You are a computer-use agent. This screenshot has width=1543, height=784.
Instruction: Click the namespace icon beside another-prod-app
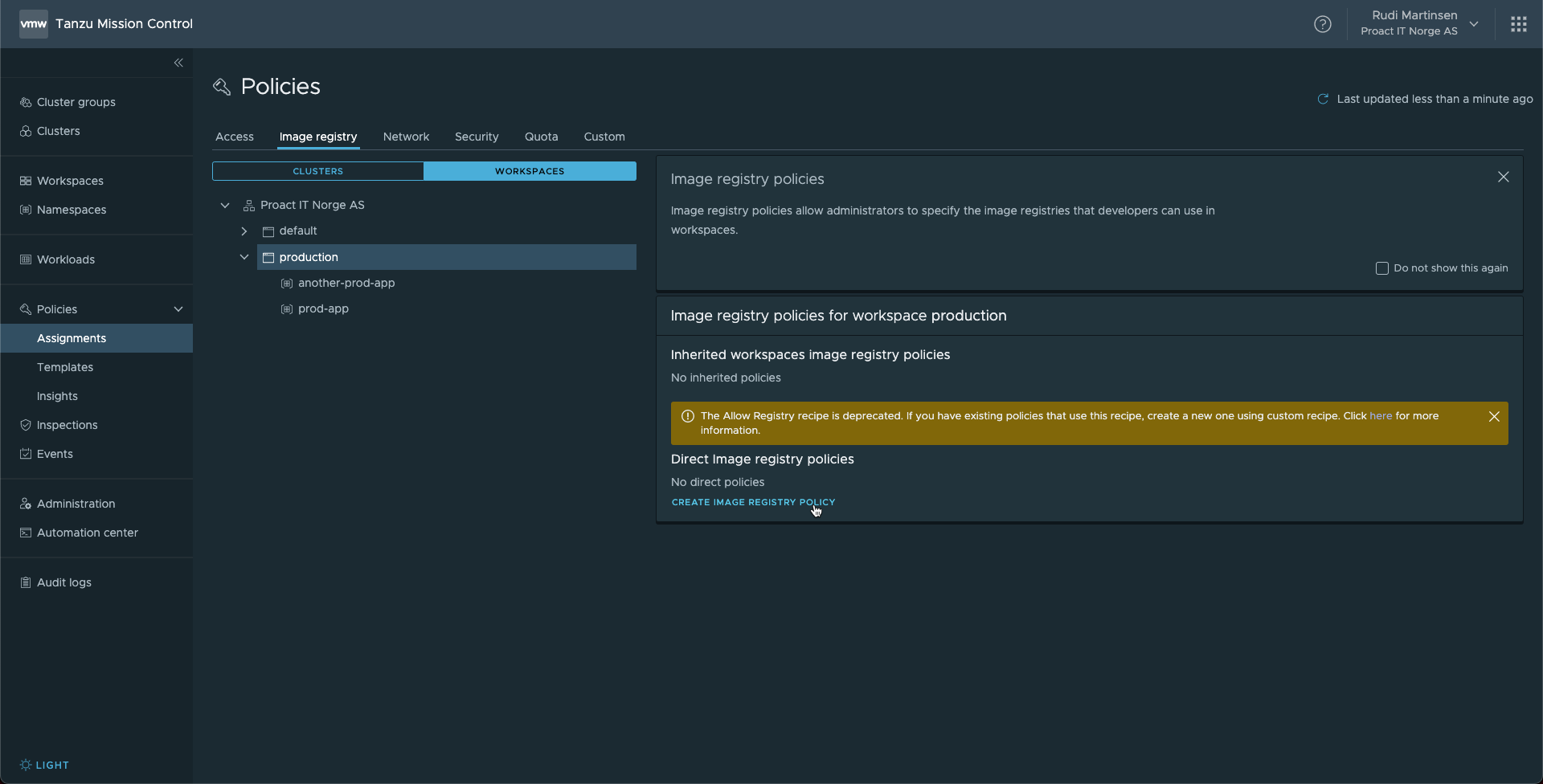tap(287, 284)
